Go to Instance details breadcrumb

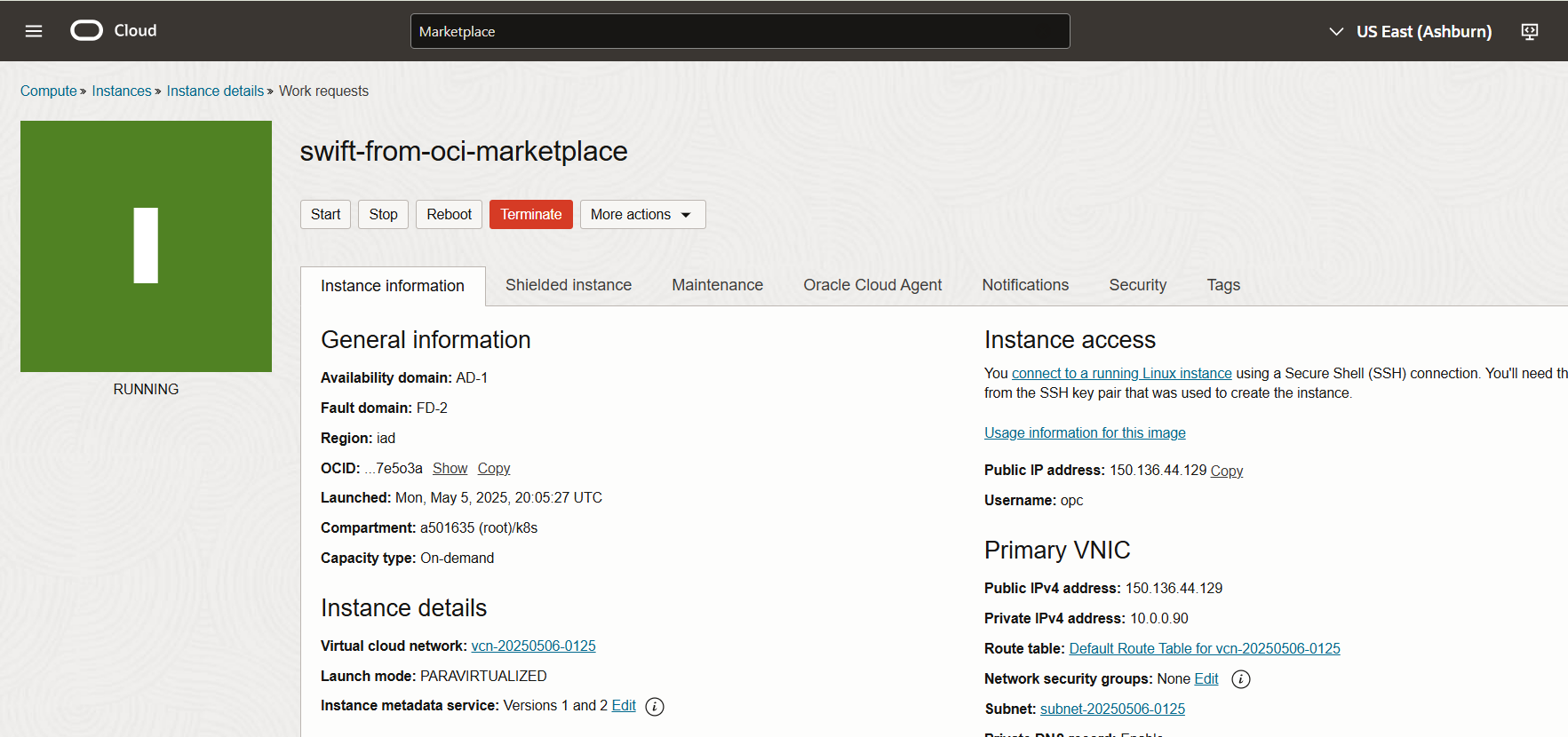click(215, 91)
